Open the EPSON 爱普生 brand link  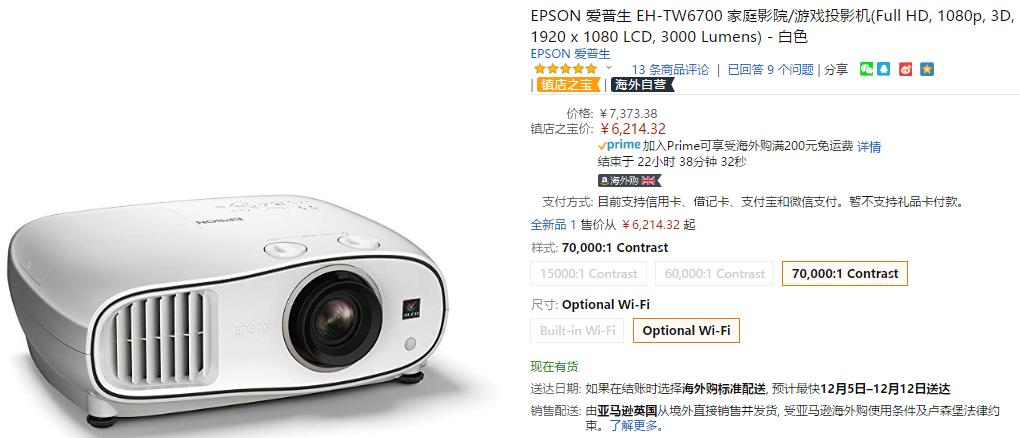point(570,54)
